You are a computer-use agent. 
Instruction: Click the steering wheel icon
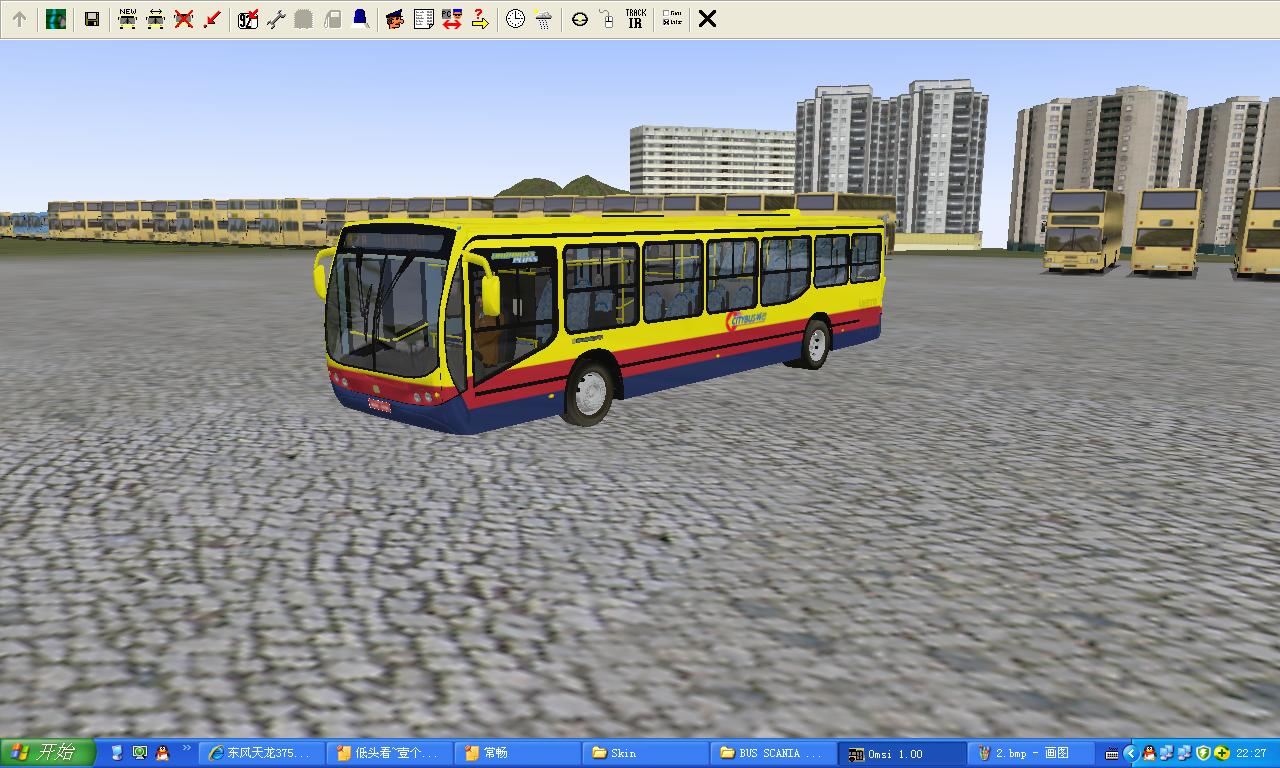[x=579, y=19]
